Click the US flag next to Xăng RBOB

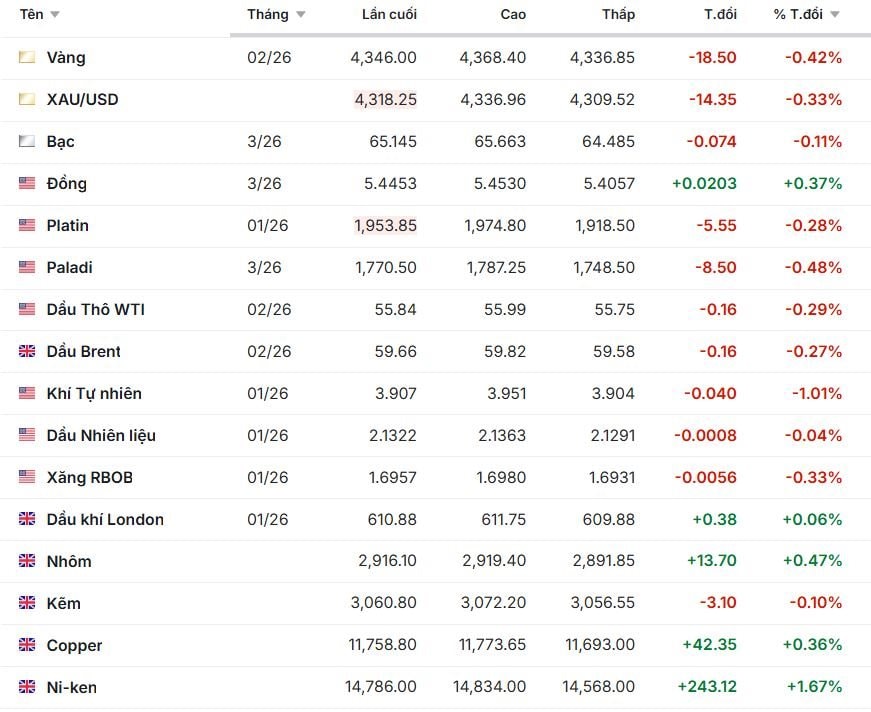click(x=27, y=478)
